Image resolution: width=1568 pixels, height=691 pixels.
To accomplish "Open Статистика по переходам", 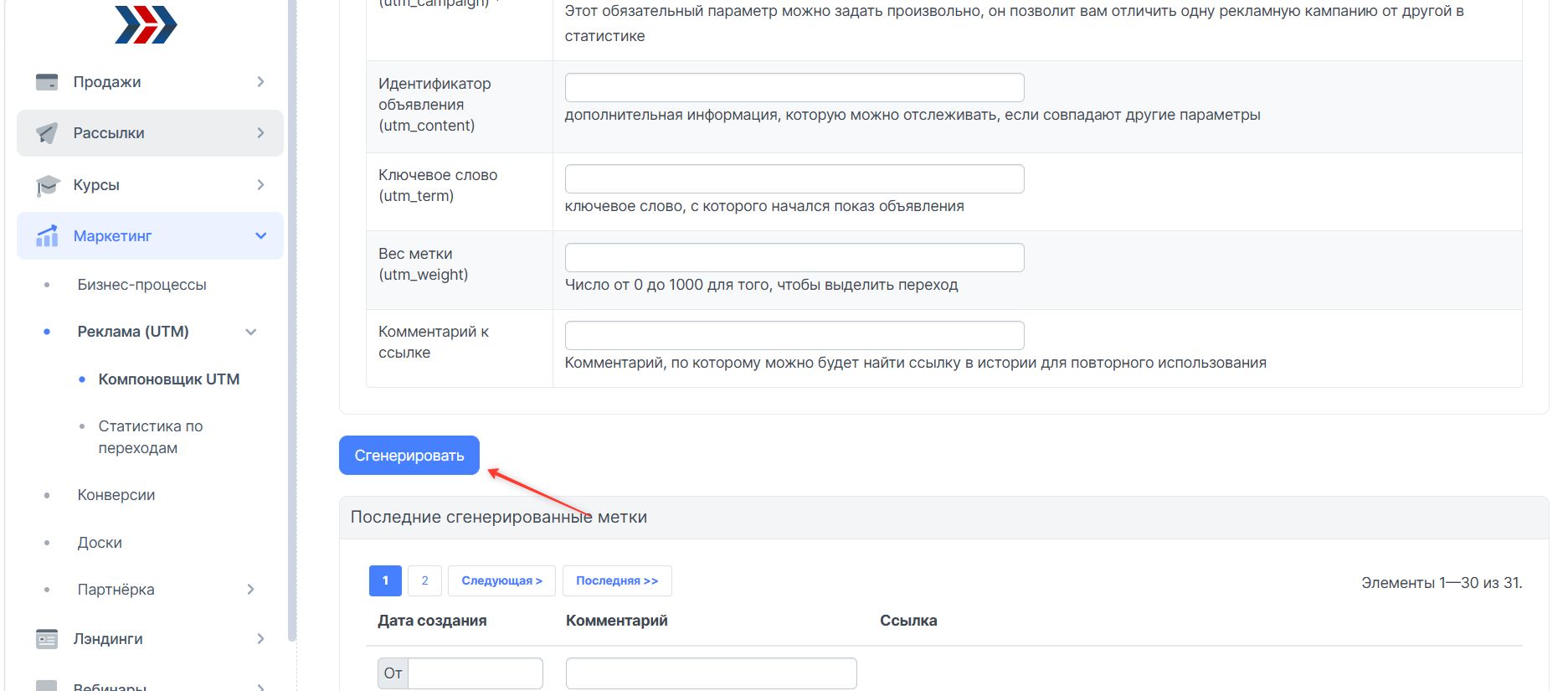I will click(151, 437).
